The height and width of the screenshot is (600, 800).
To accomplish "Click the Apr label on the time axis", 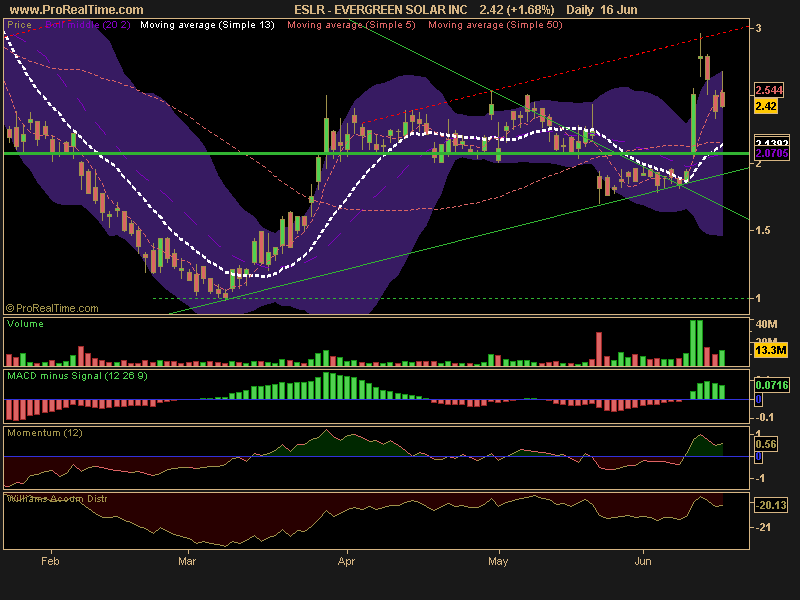I will [346, 561].
